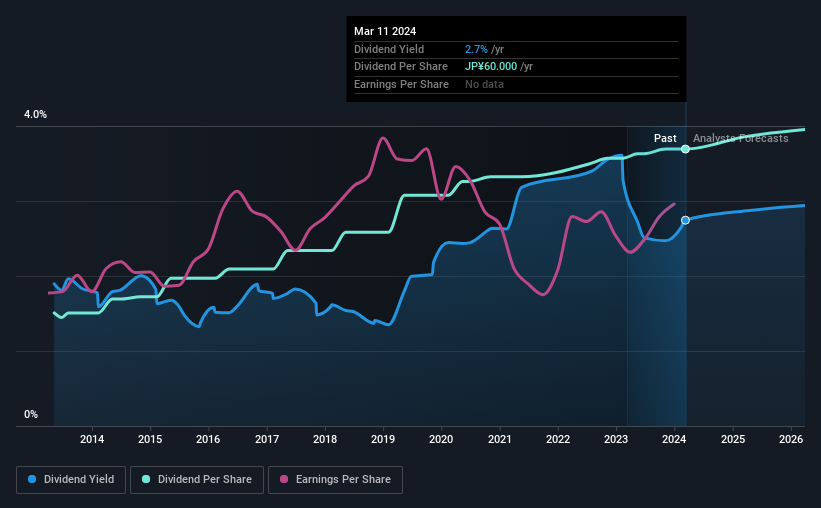Click the Mar 11 2024 tooltip date

coord(385,31)
